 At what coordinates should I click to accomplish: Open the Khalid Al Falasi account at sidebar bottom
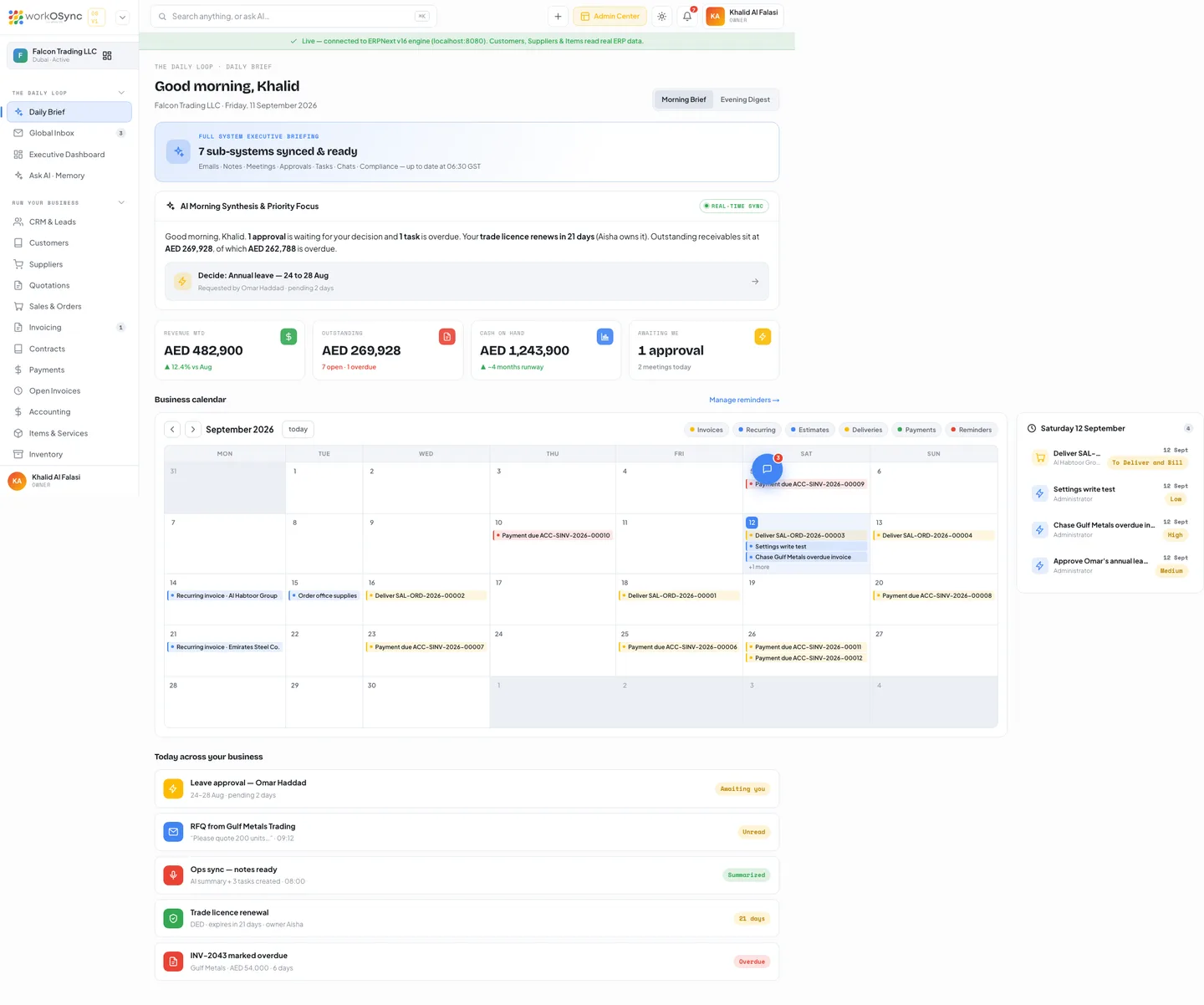(x=69, y=481)
